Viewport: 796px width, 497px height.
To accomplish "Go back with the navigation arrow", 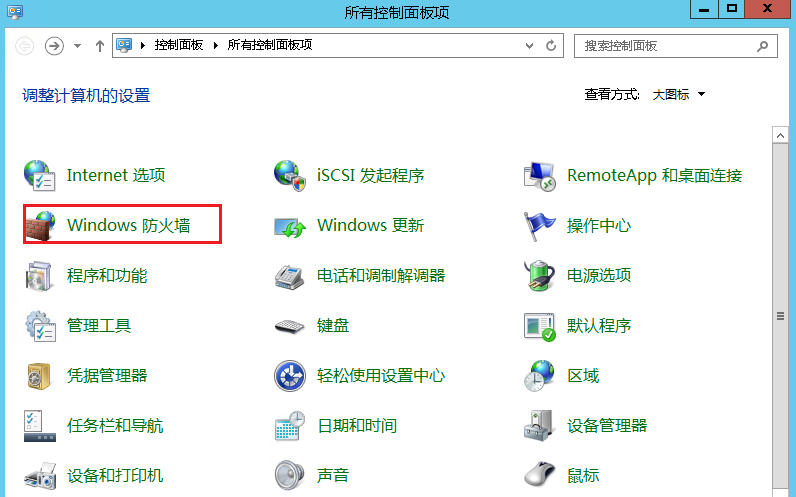I will pos(24,46).
